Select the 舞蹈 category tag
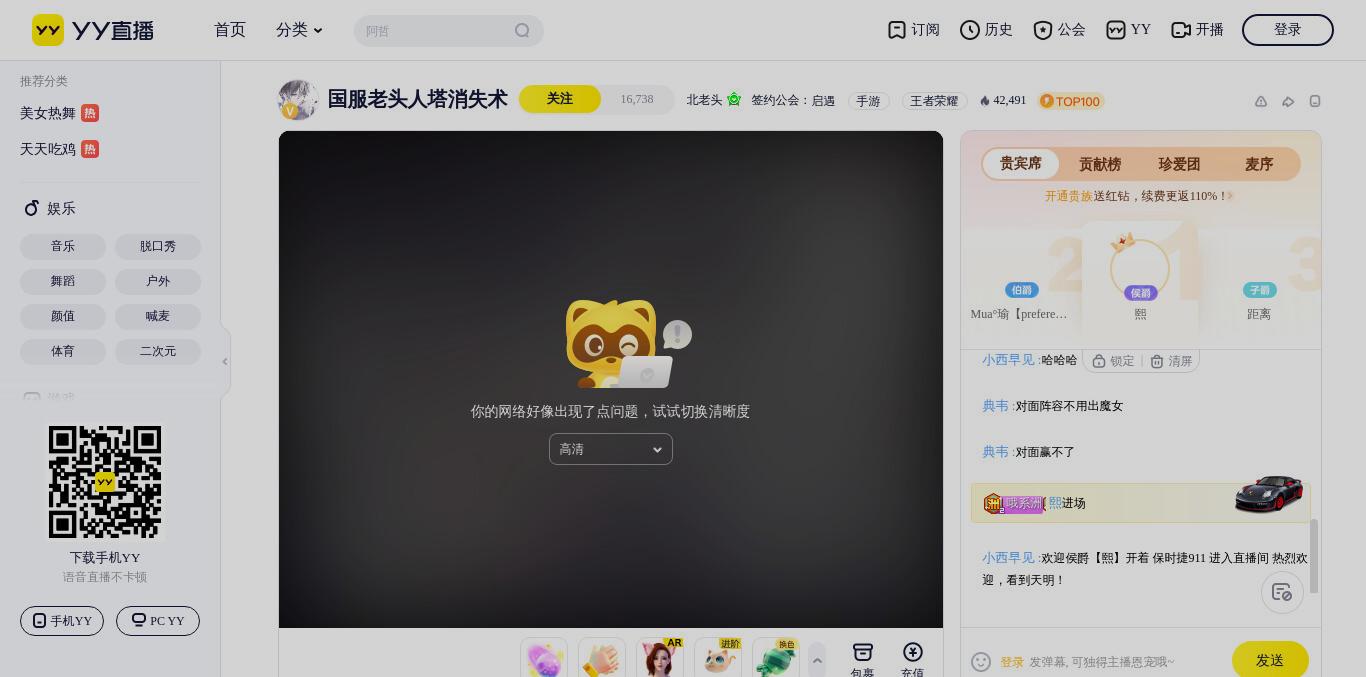The width and height of the screenshot is (1366, 677). [63, 281]
